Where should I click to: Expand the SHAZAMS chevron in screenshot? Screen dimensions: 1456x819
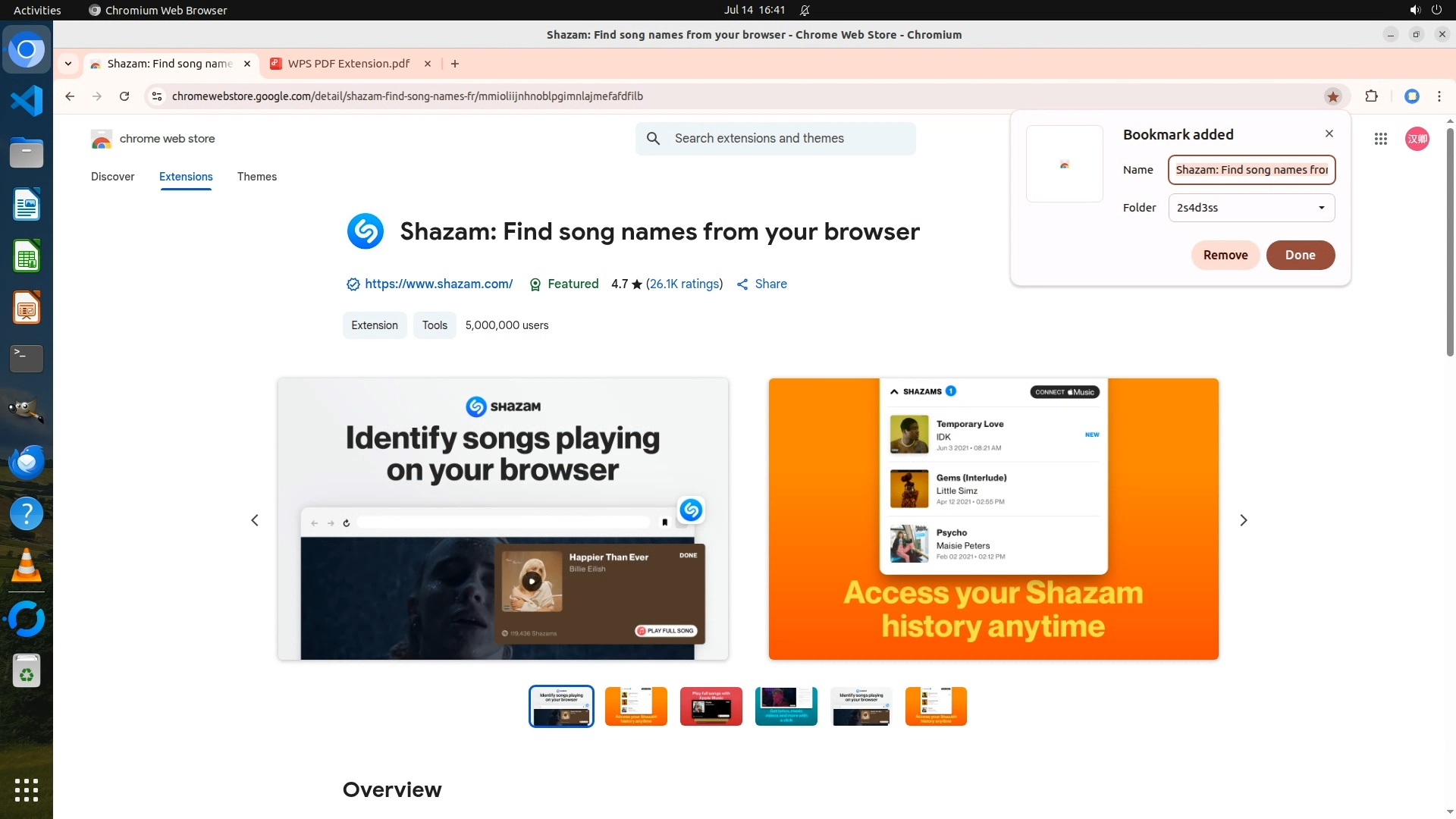pos(894,392)
